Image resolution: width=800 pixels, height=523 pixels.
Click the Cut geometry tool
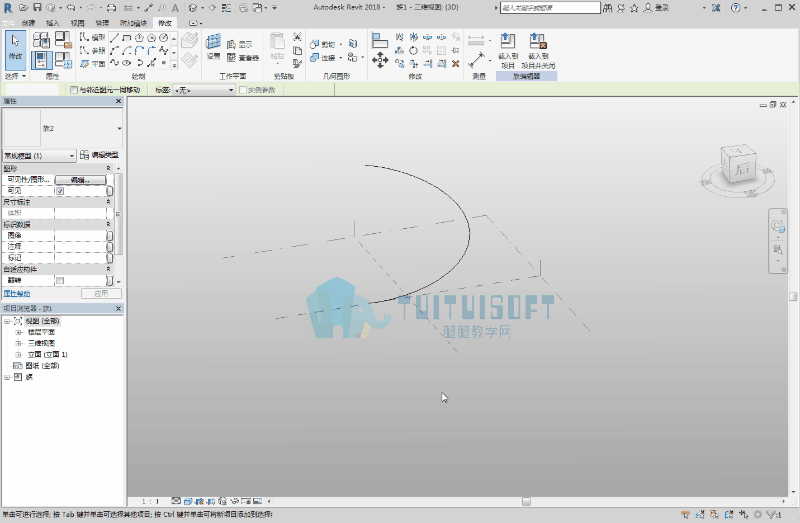tap(322, 44)
